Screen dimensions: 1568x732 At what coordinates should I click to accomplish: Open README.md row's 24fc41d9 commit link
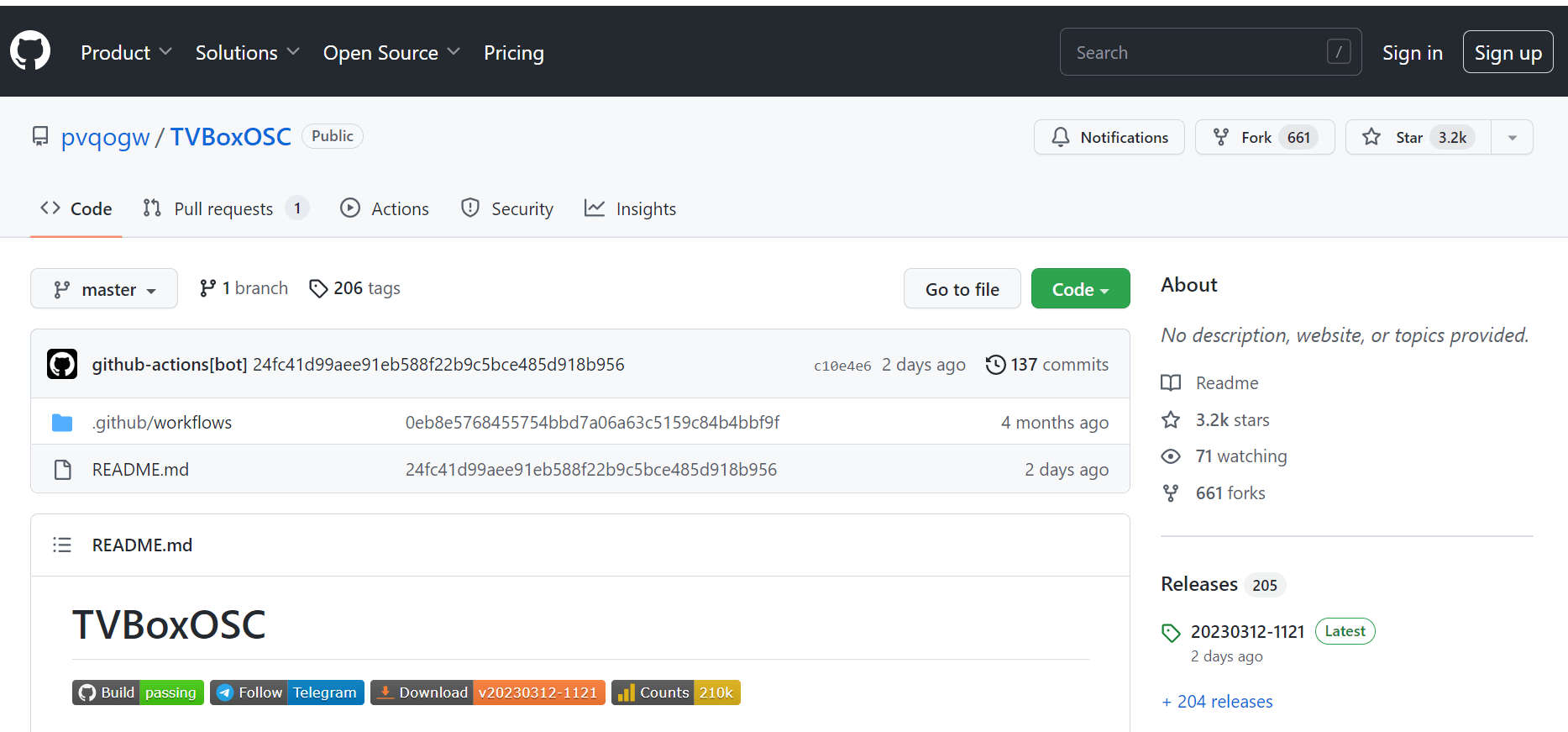pyautogui.click(x=591, y=469)
